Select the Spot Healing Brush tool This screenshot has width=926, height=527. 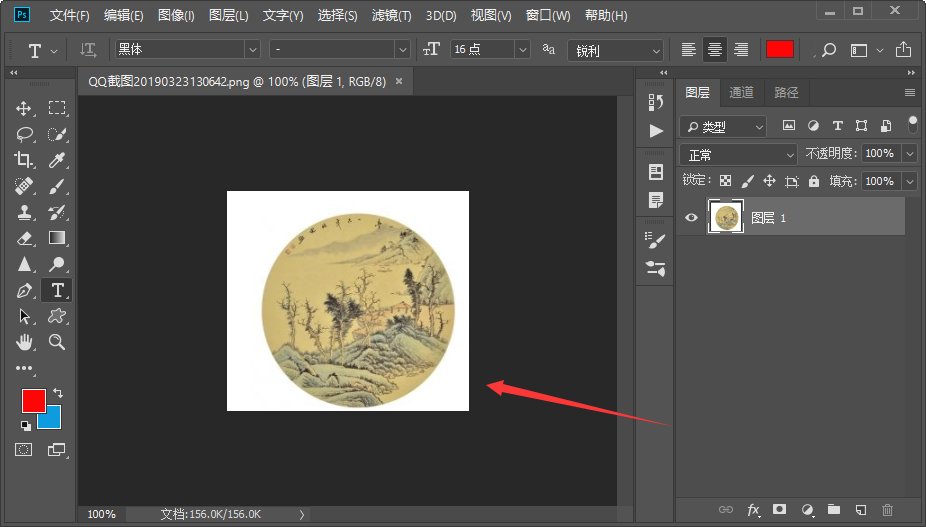24,186
